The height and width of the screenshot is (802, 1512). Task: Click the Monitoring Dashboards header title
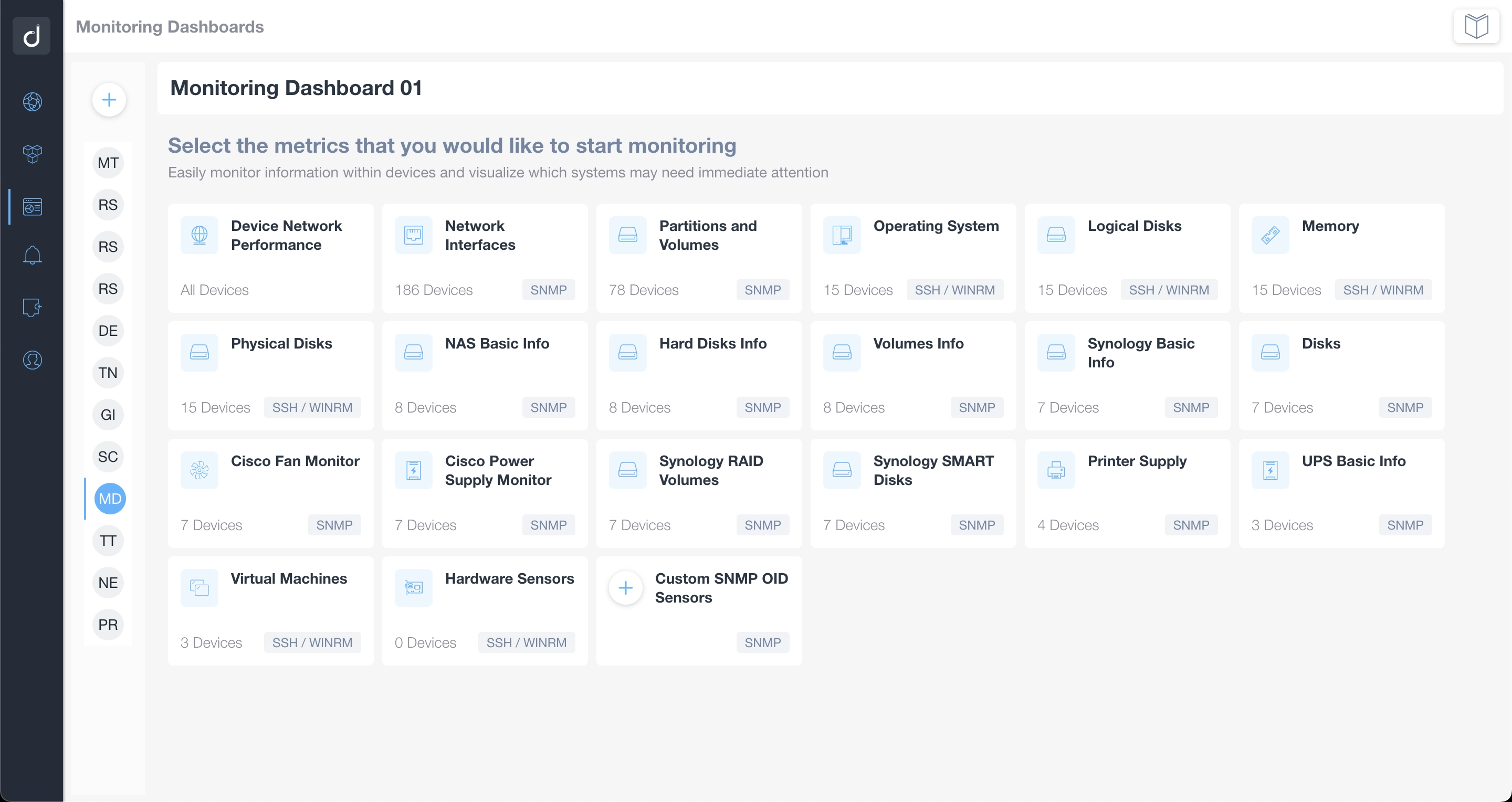pos(170,26)
